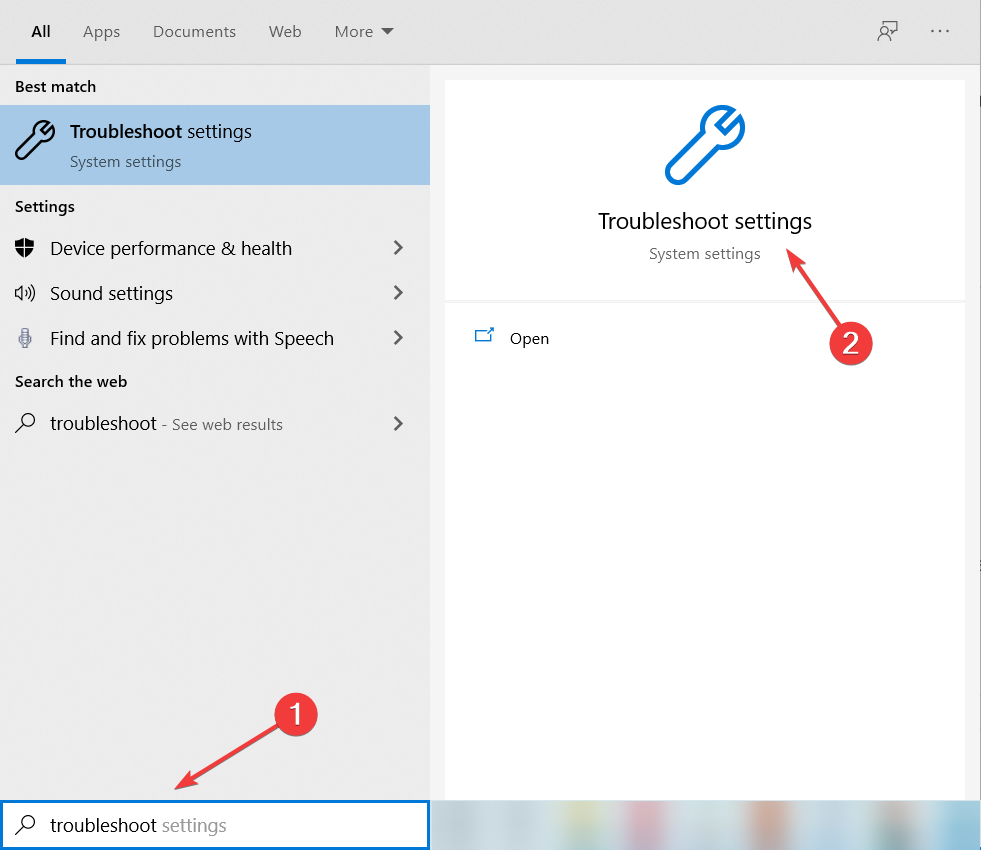Click inside the search input field
This screenshot has height=850, width=981.
(x=200, y=825)
